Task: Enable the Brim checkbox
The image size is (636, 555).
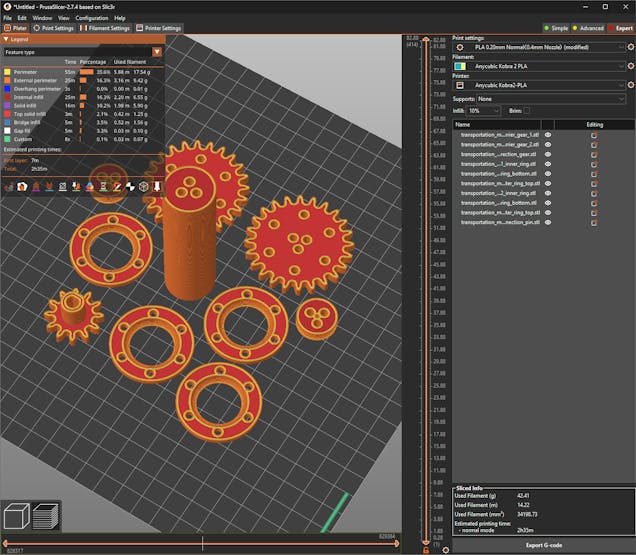Action: pyautogui.click(x=527, y=110)
